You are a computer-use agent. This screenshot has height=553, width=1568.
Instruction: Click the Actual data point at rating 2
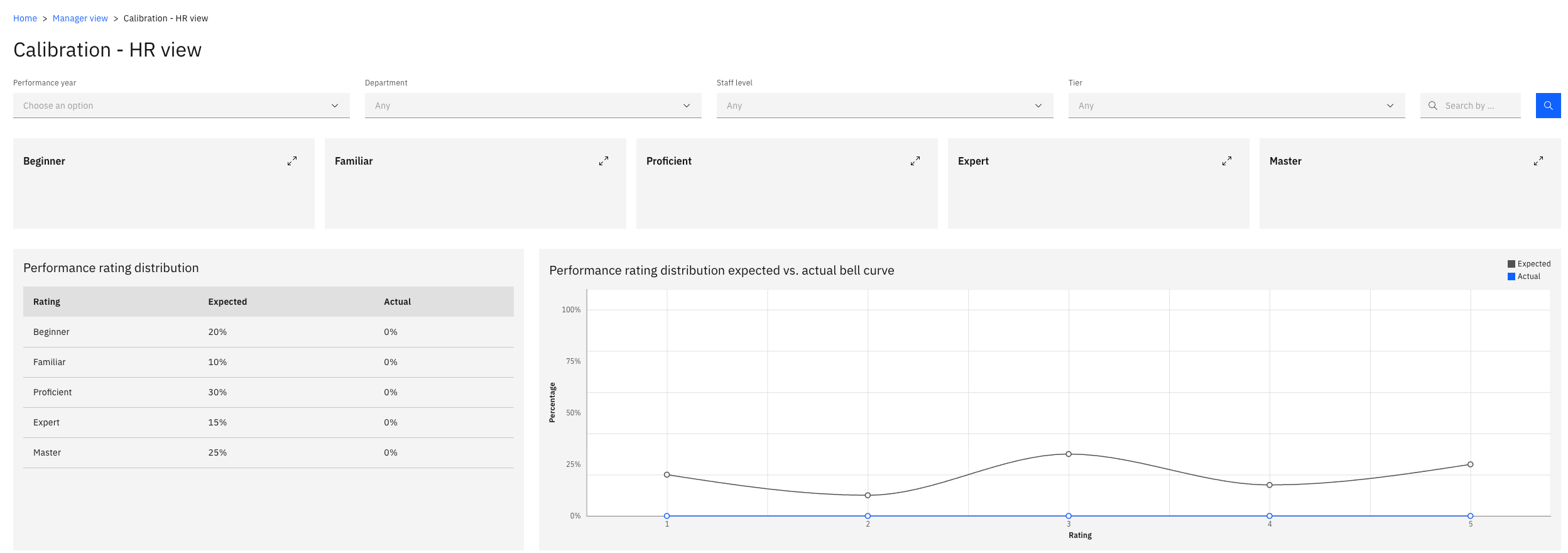pos(868,516)
